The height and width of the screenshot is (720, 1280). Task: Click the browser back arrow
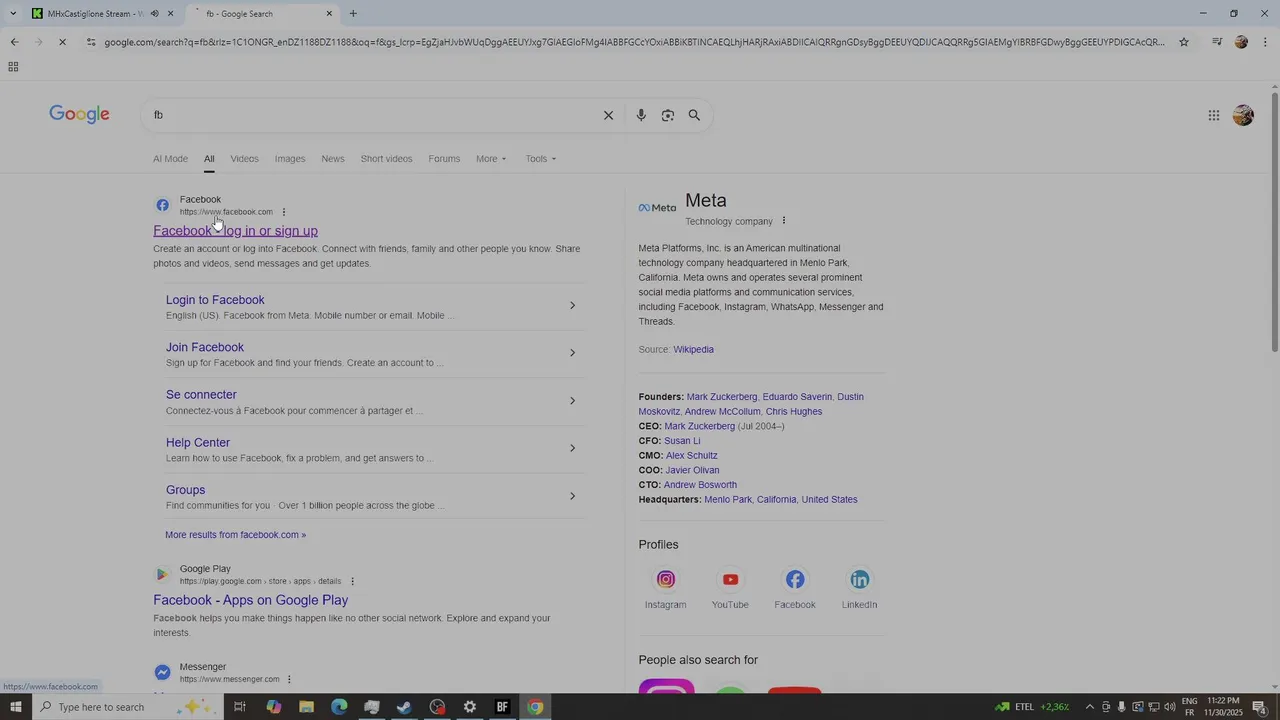point(14,42)
